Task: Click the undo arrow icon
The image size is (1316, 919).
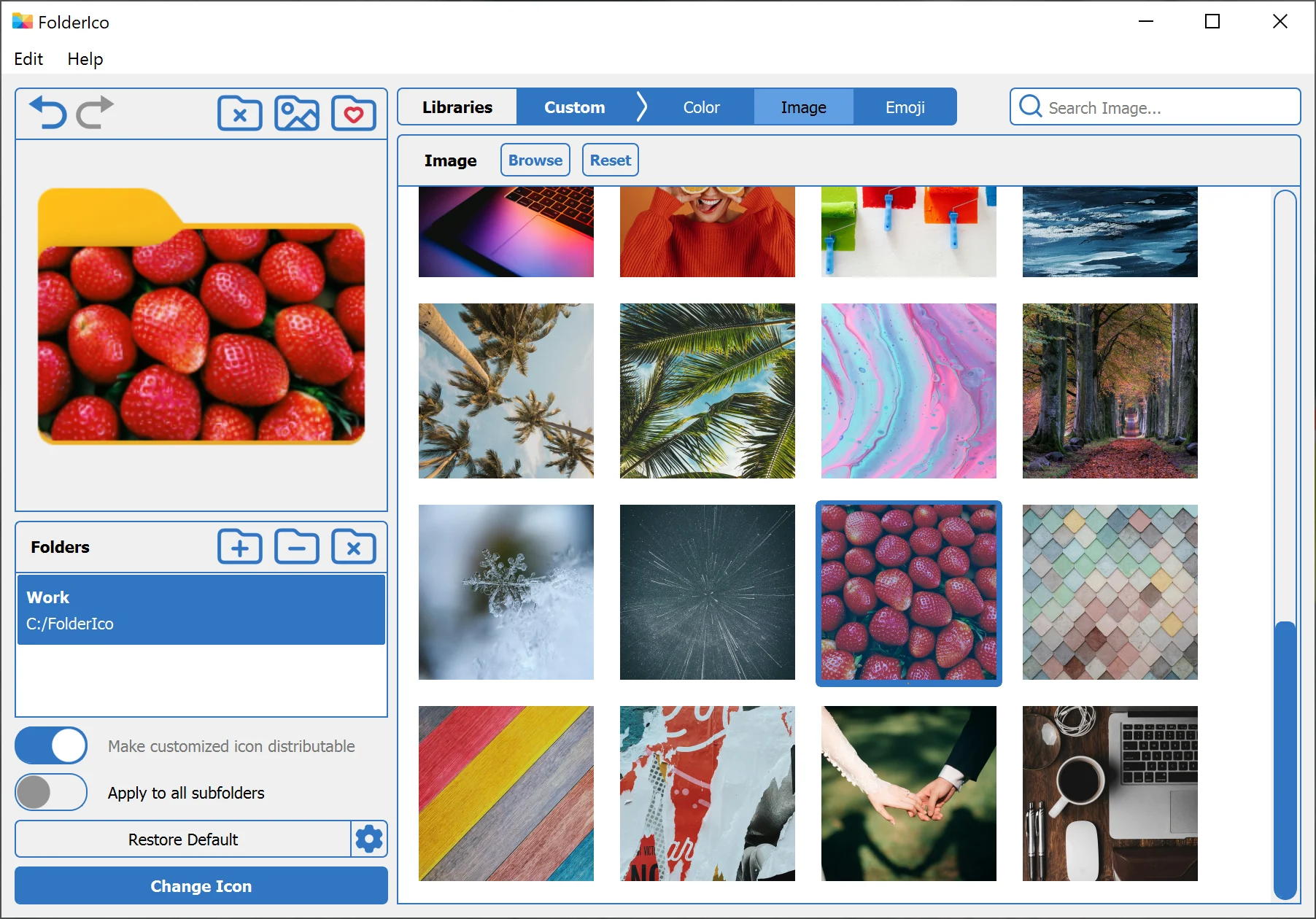Action: tap(48, 113)
